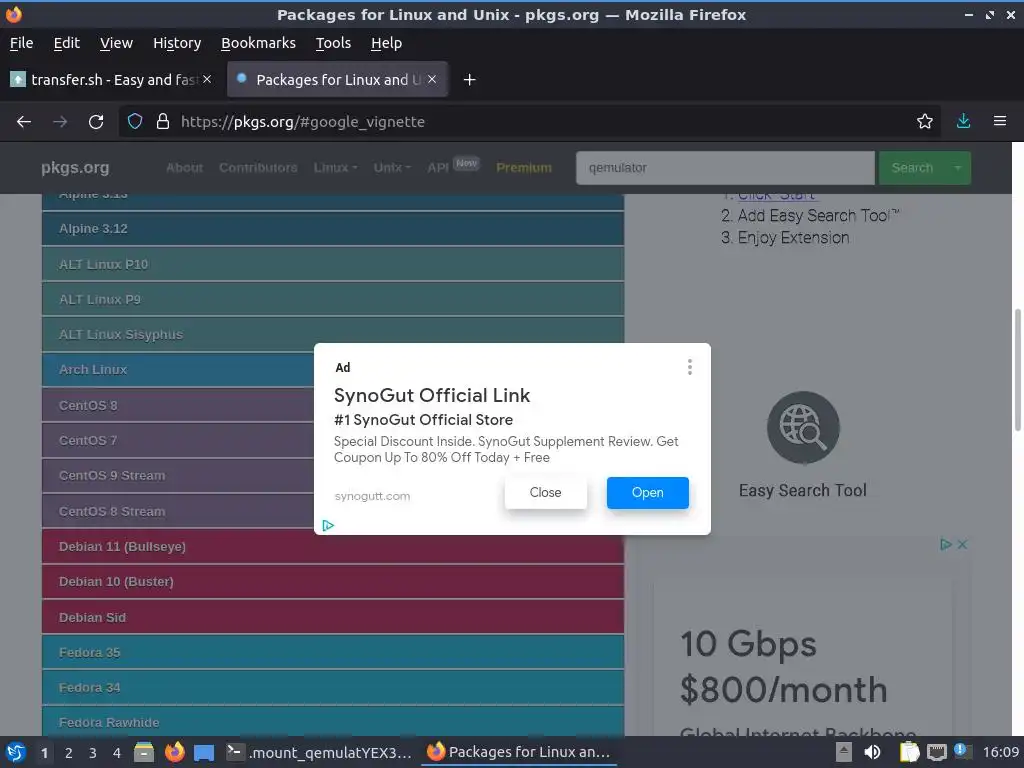Click the synogutt.com ad domain text
This screenshot has width=1024, height=768.
click(372, 496)
